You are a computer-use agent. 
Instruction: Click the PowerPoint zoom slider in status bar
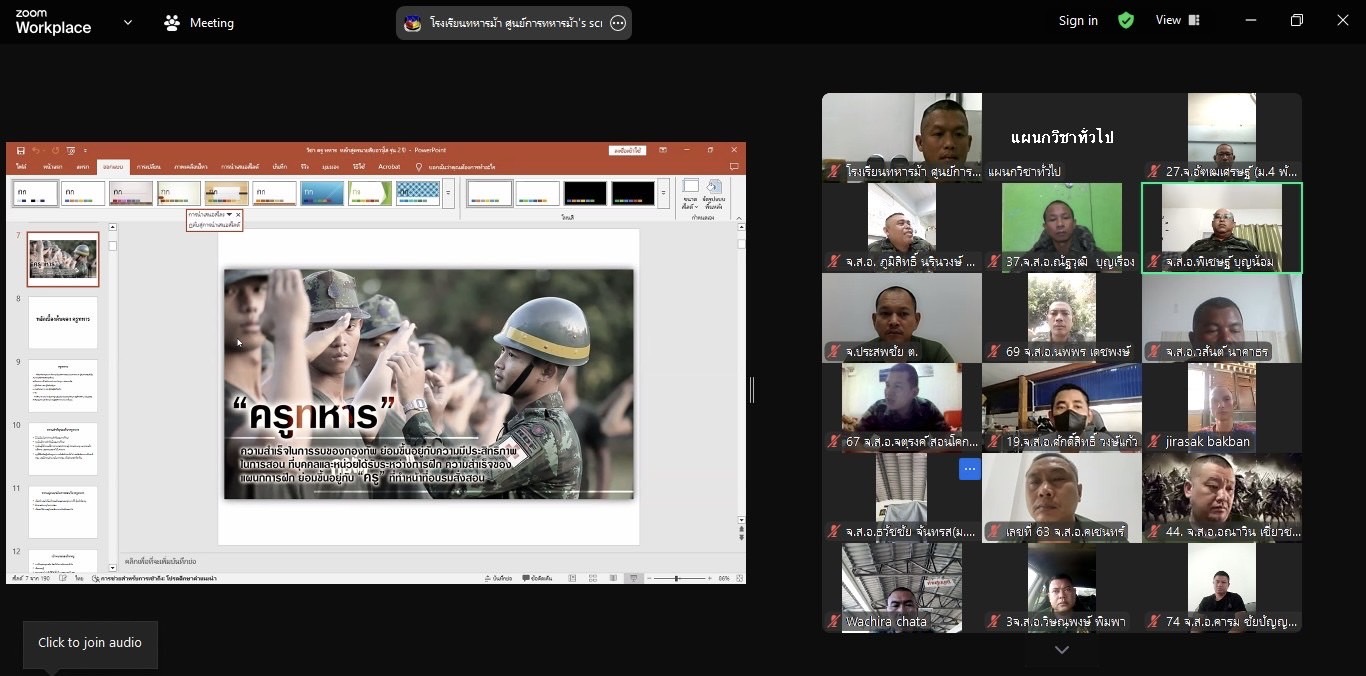pos(677,578)
